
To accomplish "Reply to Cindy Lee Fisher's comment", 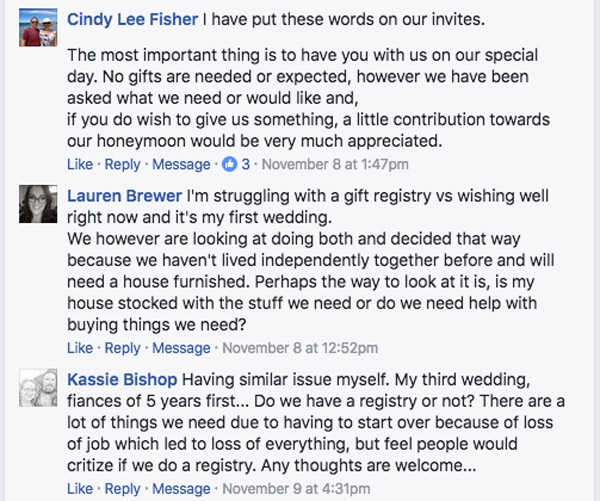I will click(x=123, y=165).
